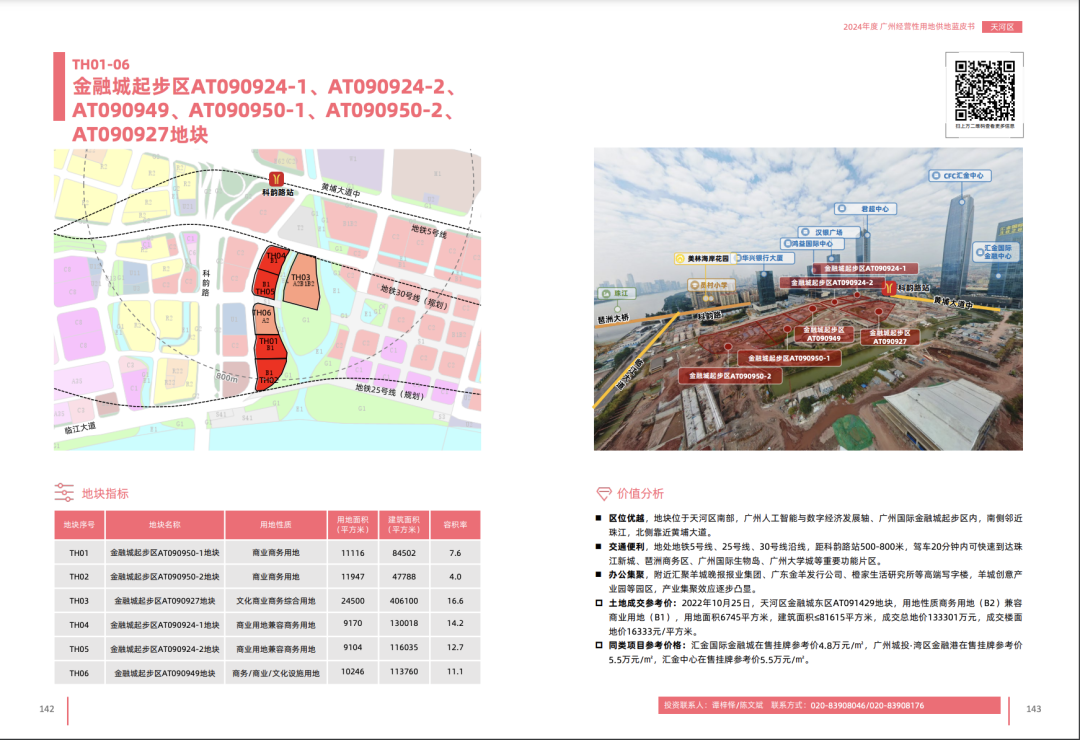Select the 君超中心 building marker
Image resolution: width=1080 pixels, height=740 pixels.
[x=876, y=209]
